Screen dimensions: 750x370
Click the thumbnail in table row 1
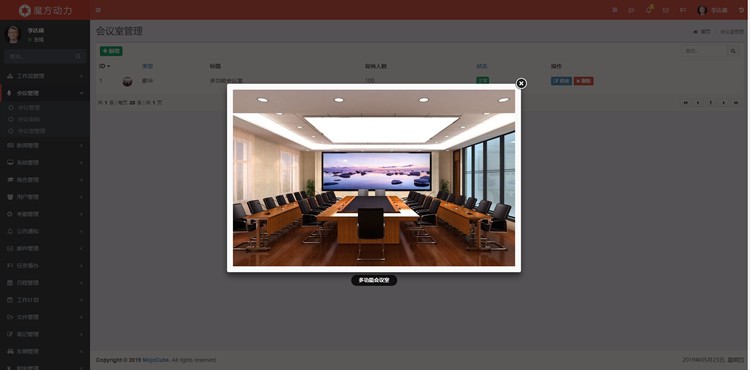click(127, 81)
